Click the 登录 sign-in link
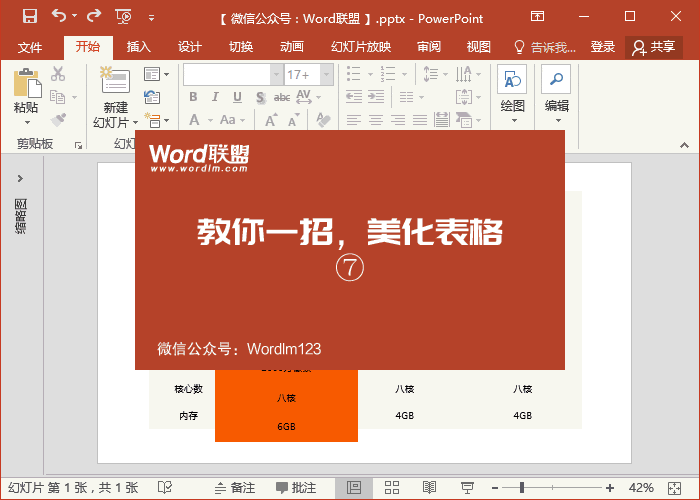The height and width of the screenshot is (500, 700). click(603, 47)
